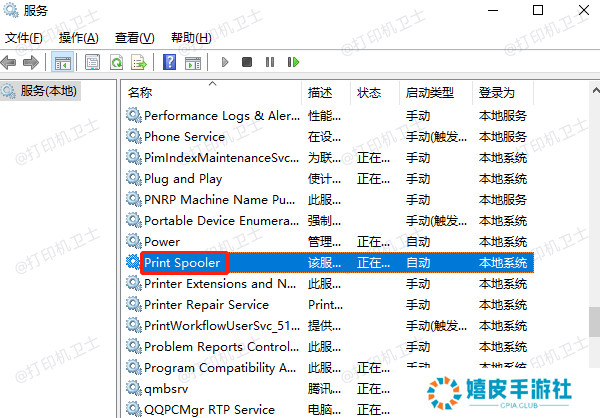The height and width of the screenshot is (418, 600).
Task: Click the gear icon beside QQPCMgr RTP Service
Action: [x=134, y=409]
